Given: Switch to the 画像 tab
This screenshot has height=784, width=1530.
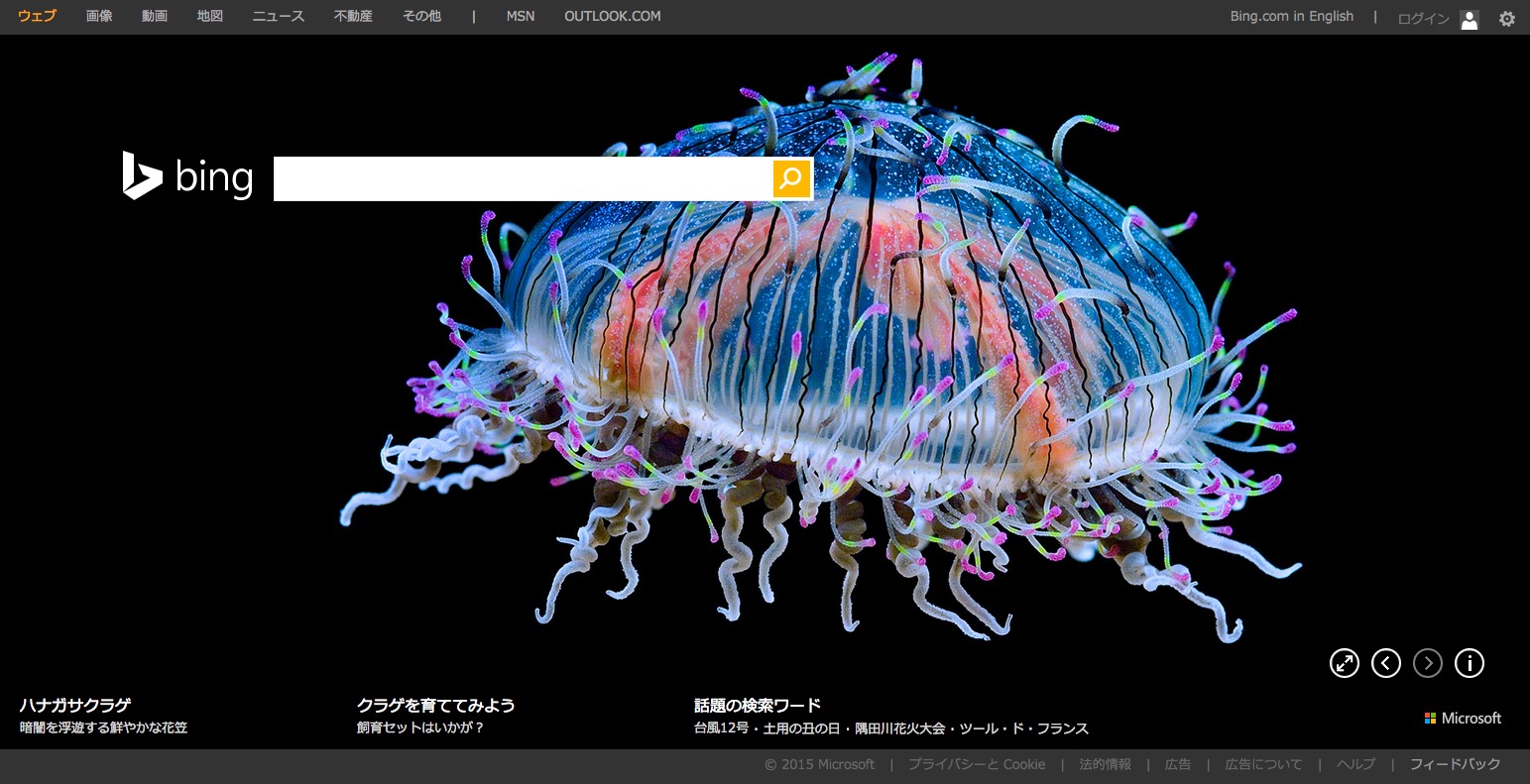Looking at the screenshot, I should (99, 17).
